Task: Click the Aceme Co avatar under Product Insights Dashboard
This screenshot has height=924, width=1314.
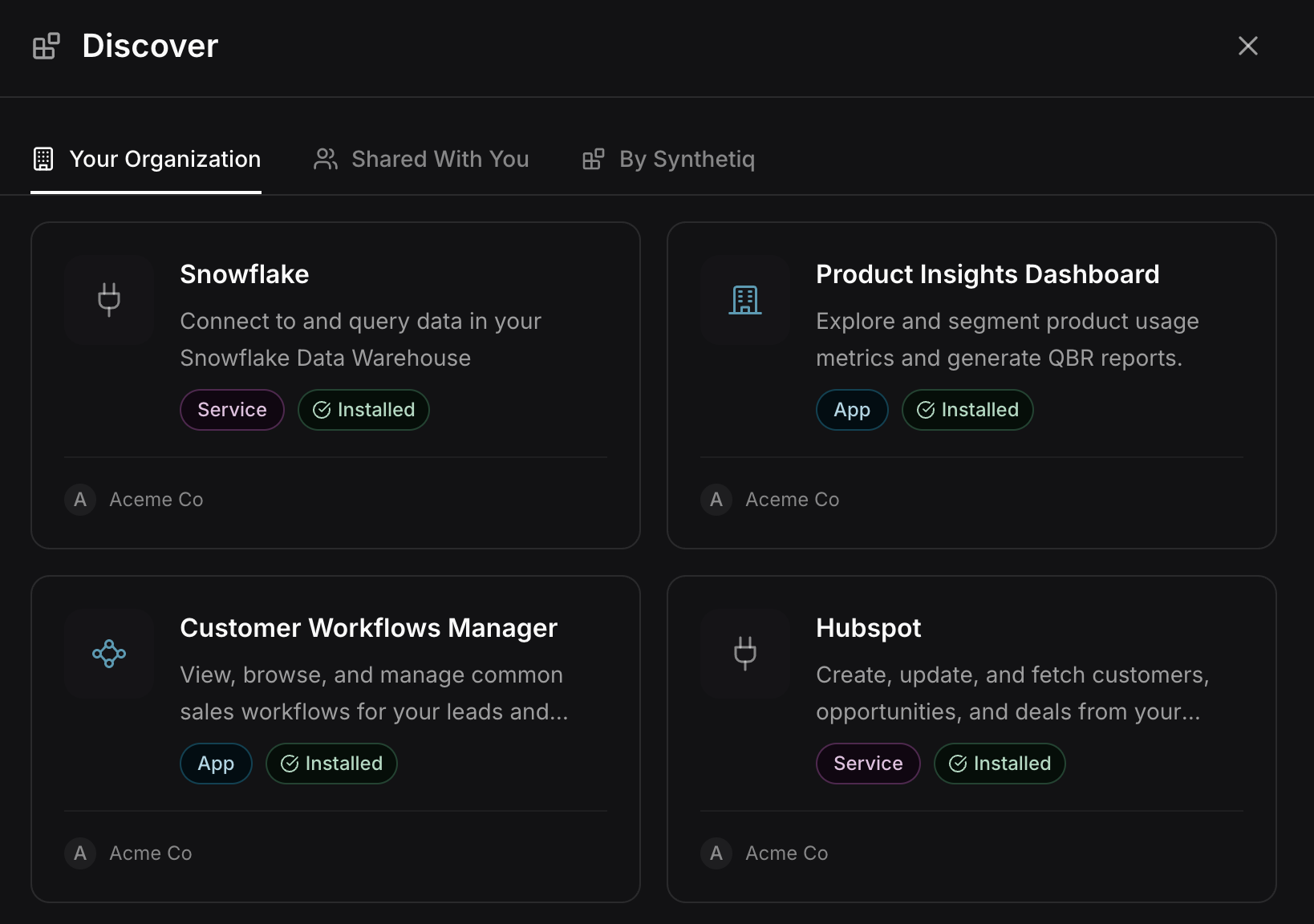Action: [x=715, y=500]
